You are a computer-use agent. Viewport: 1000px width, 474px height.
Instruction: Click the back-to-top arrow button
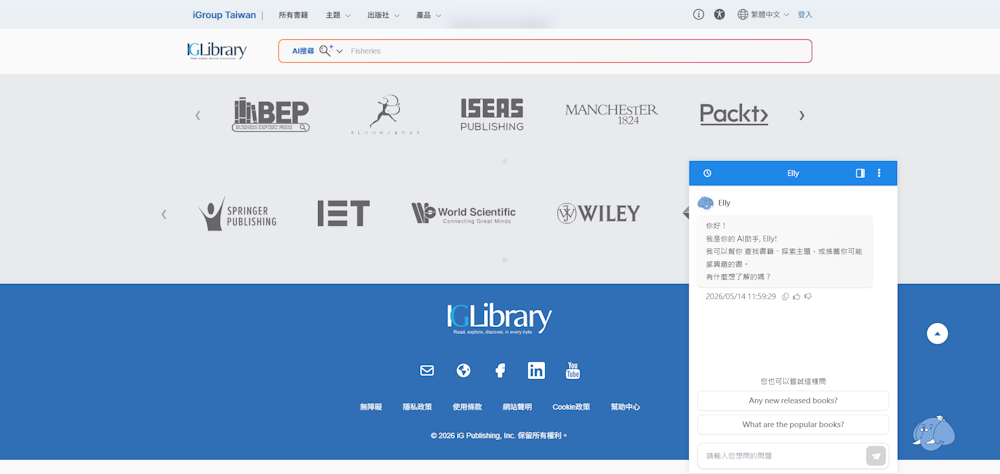click(x=937, y=334)
